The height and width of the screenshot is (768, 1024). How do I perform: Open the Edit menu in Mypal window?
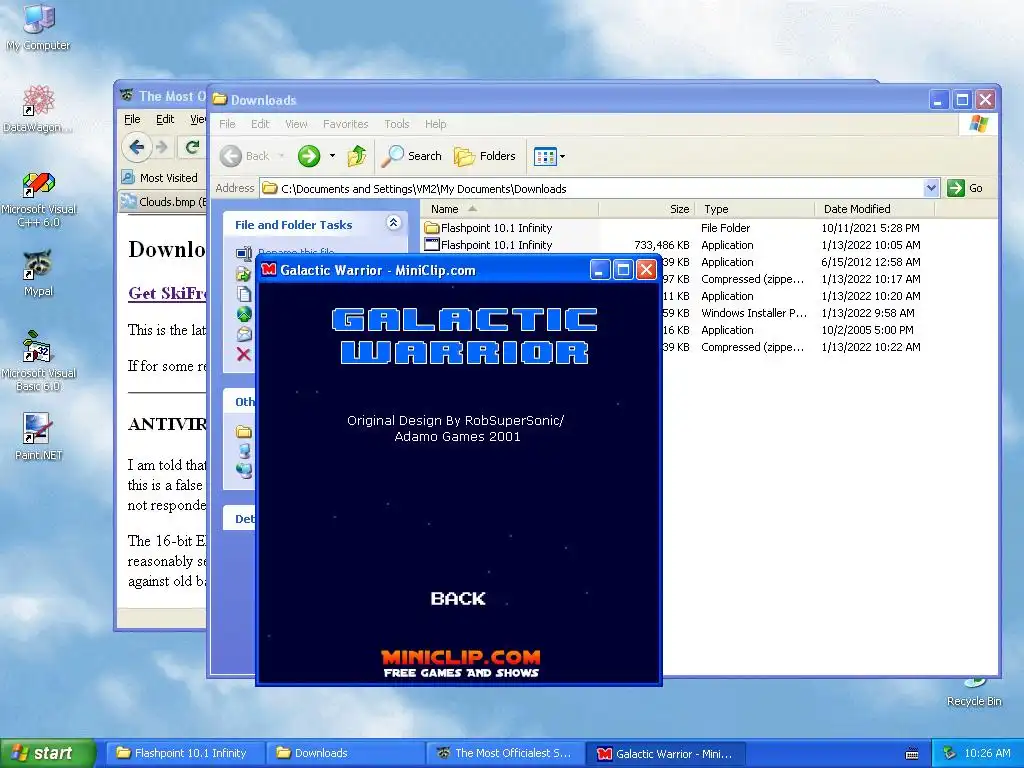tap(165, 119)
